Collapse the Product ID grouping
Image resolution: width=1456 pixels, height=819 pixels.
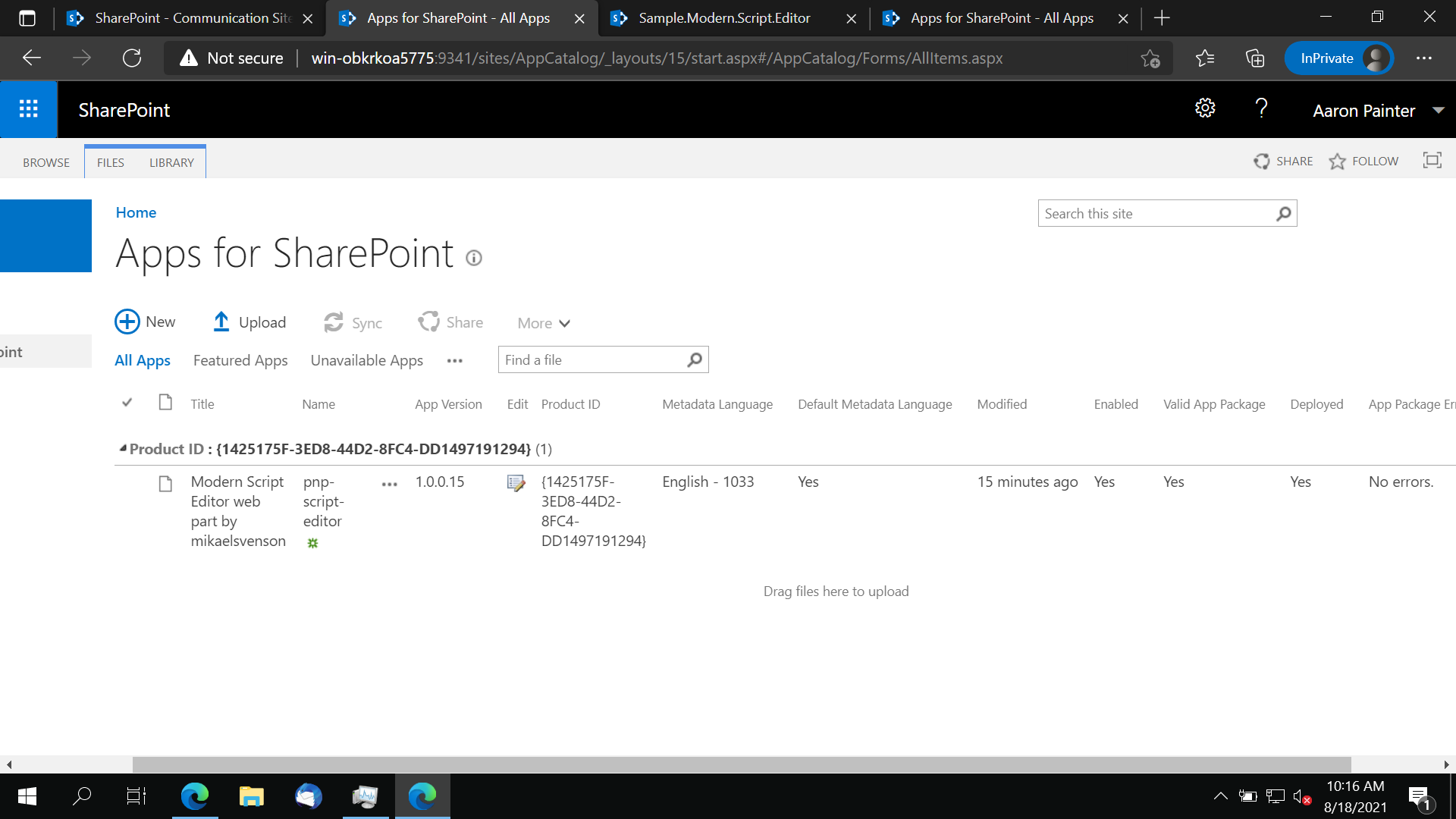(122, 448)
